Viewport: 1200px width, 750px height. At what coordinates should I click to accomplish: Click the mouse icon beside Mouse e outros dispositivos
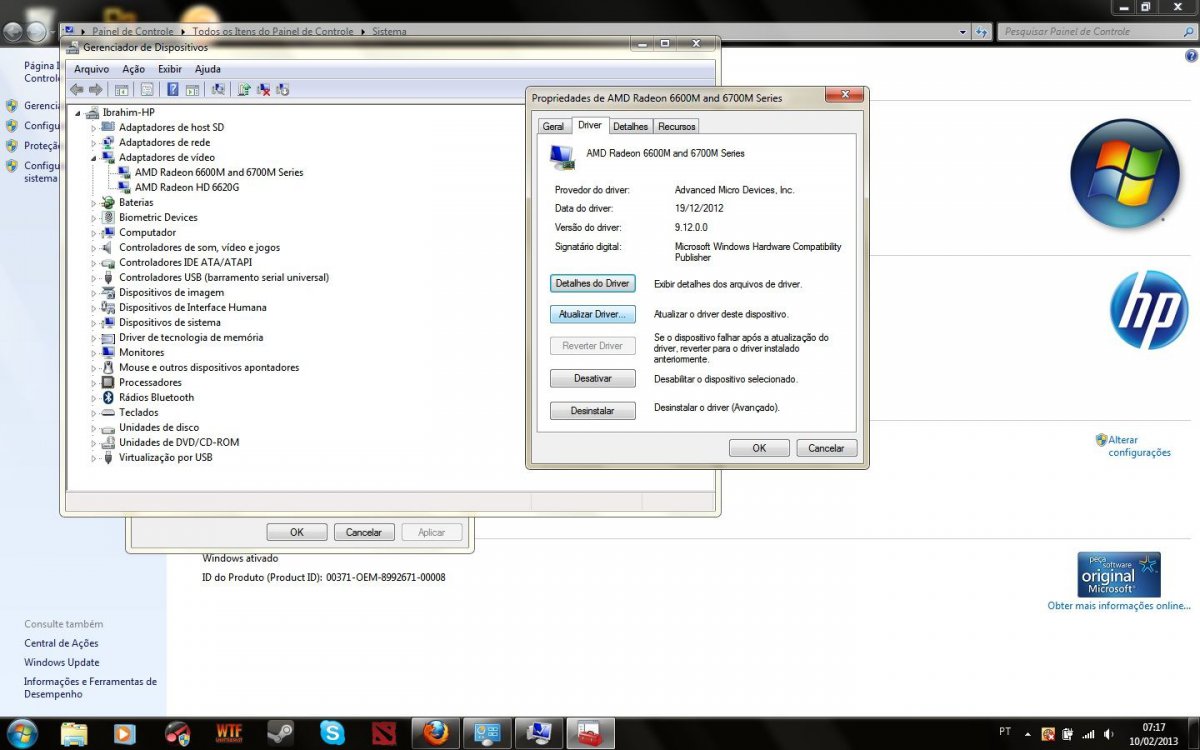click(108, 367)
